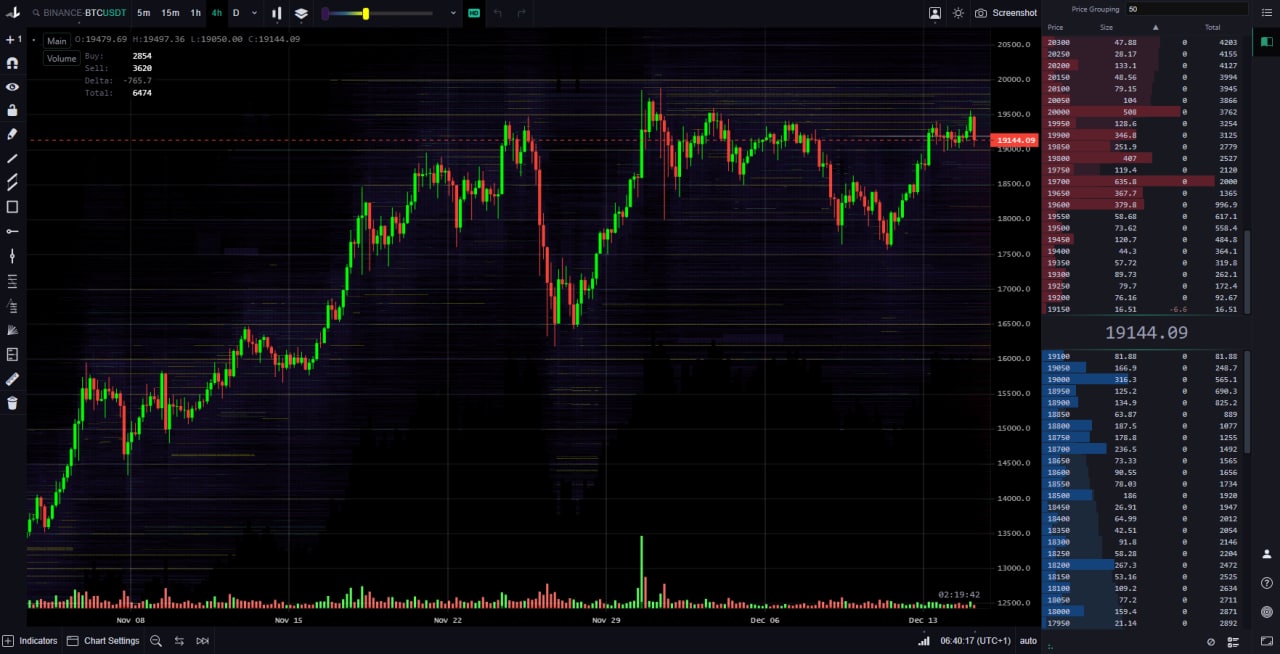Open the dropdown beside the heatmap slider
The height and width of the screenshot is (654, 1280).
tap(453, 13)
